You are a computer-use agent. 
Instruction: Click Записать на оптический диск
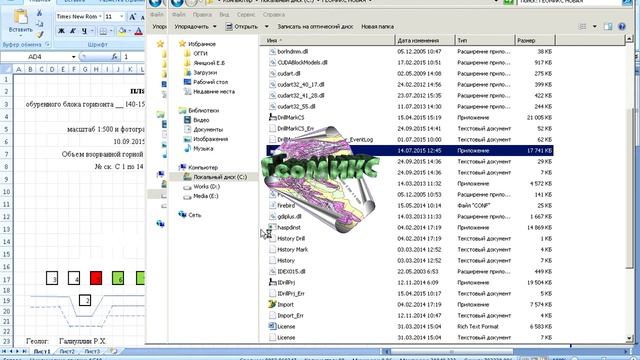click(315, 27)
